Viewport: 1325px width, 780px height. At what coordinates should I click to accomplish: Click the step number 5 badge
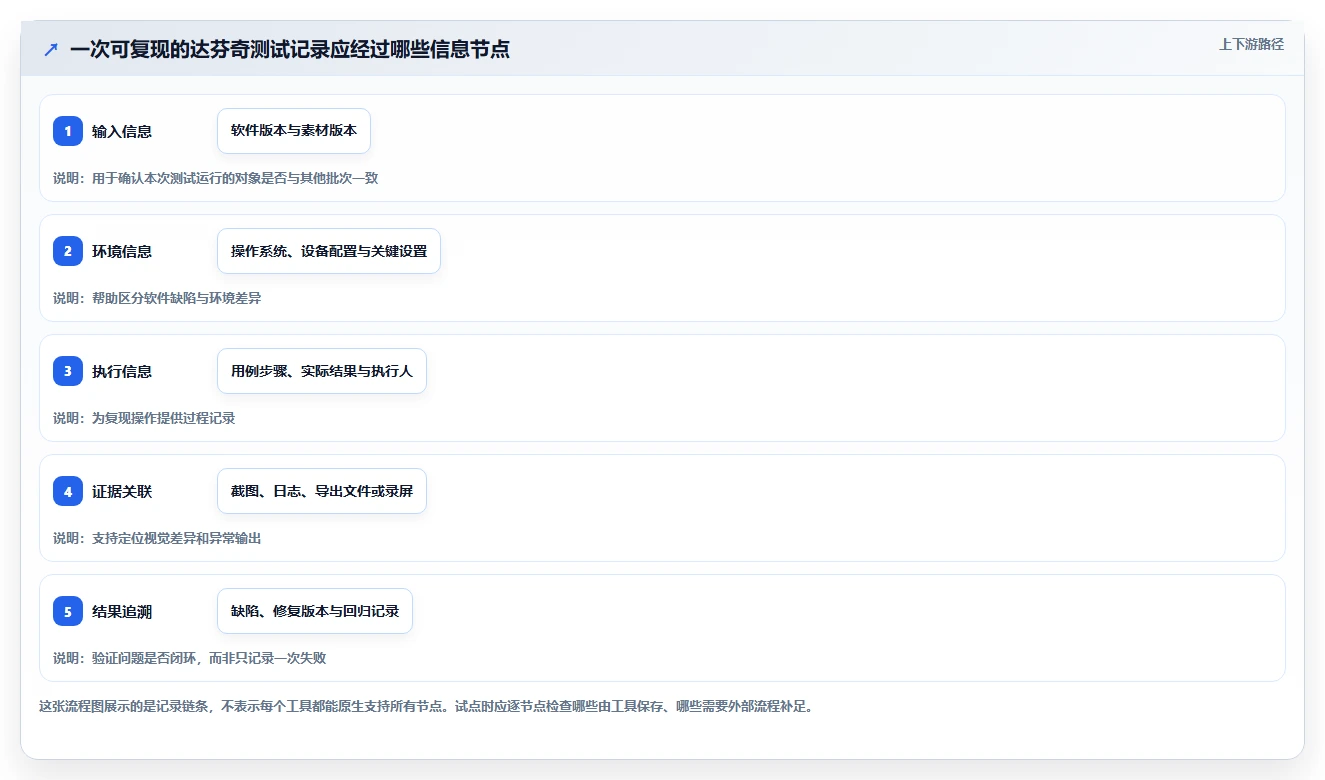[x=68, y=611]
